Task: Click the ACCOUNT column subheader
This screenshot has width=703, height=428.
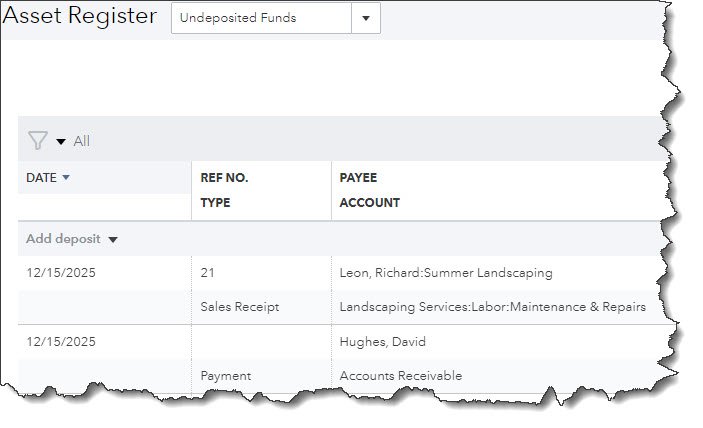Action: (x=369, y=203)
